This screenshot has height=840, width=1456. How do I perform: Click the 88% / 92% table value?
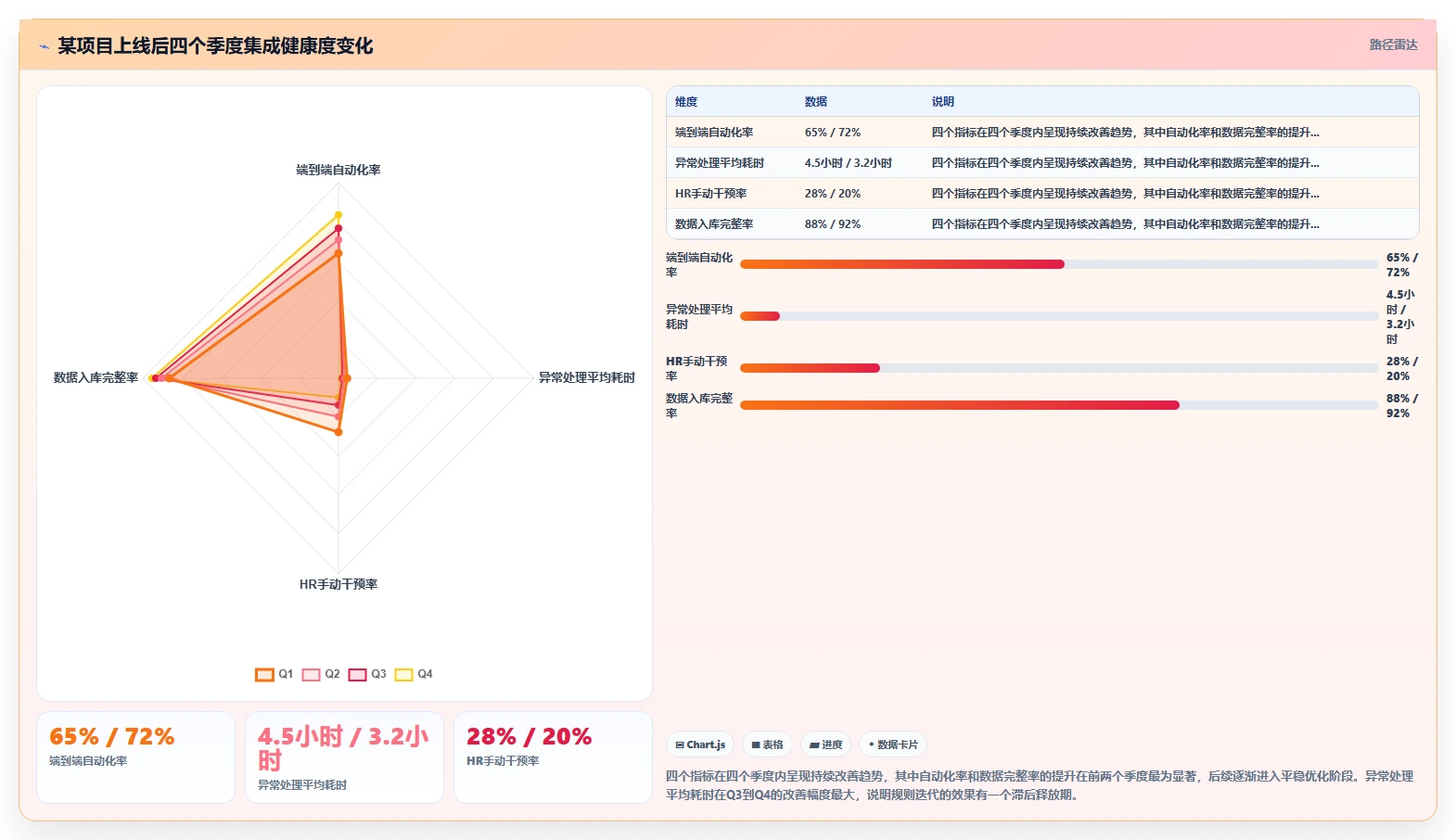833,224
